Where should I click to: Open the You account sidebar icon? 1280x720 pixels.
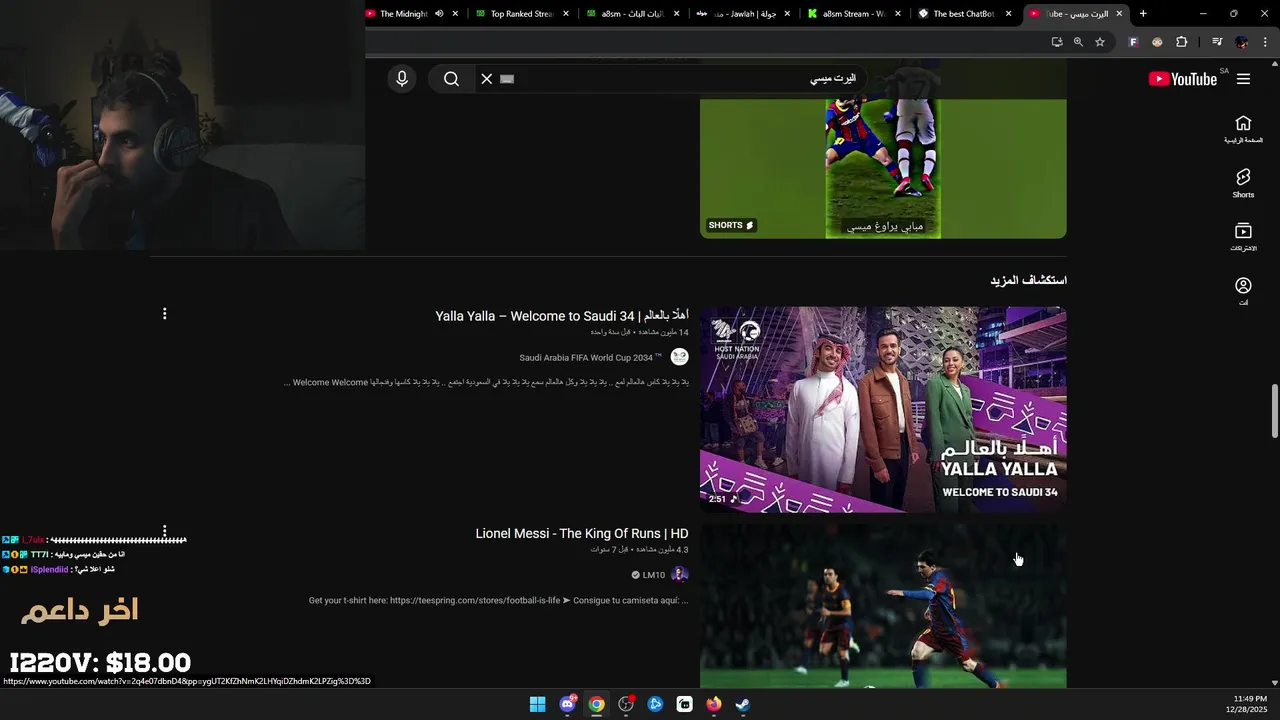point(1243,291)
